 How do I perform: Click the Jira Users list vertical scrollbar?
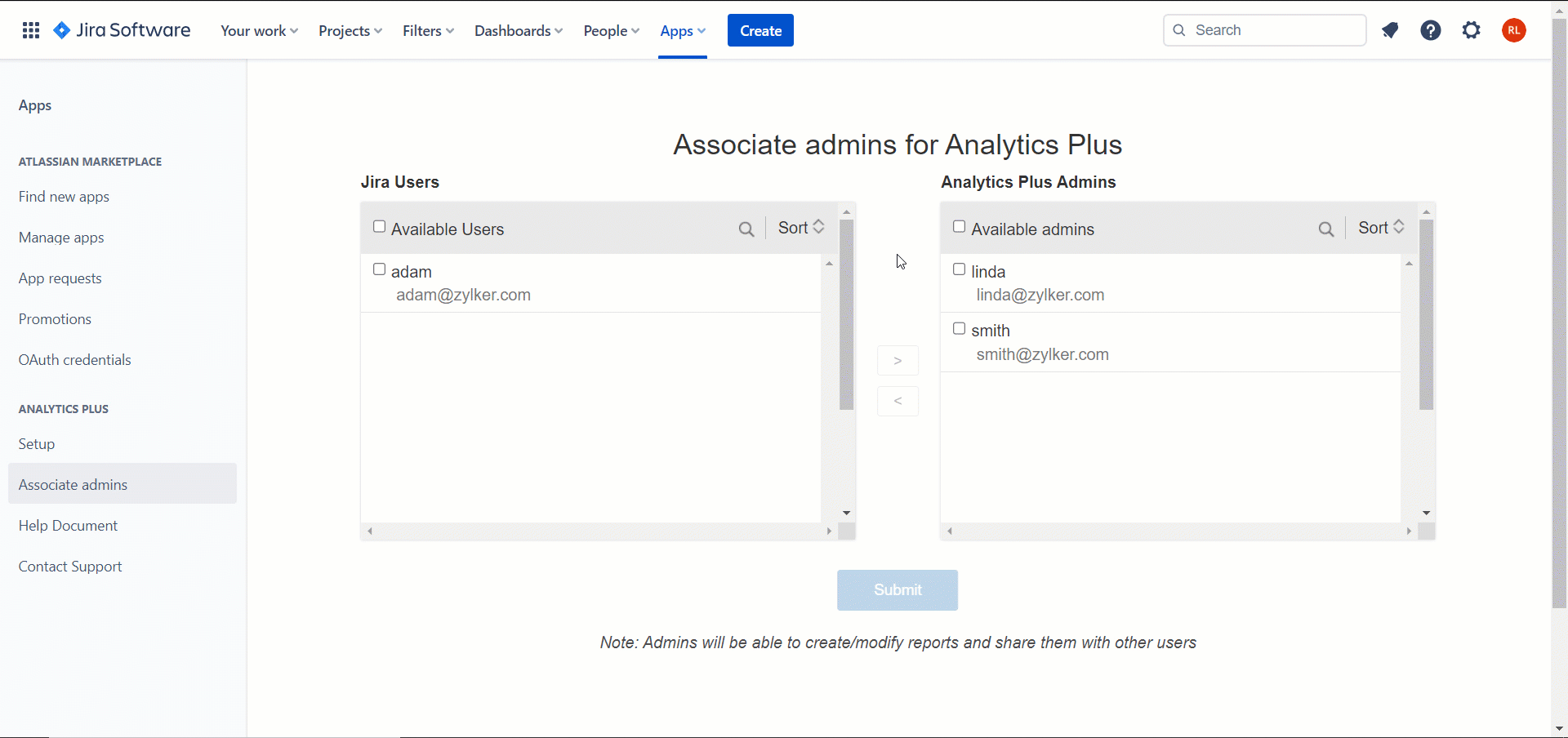(846, 314)
